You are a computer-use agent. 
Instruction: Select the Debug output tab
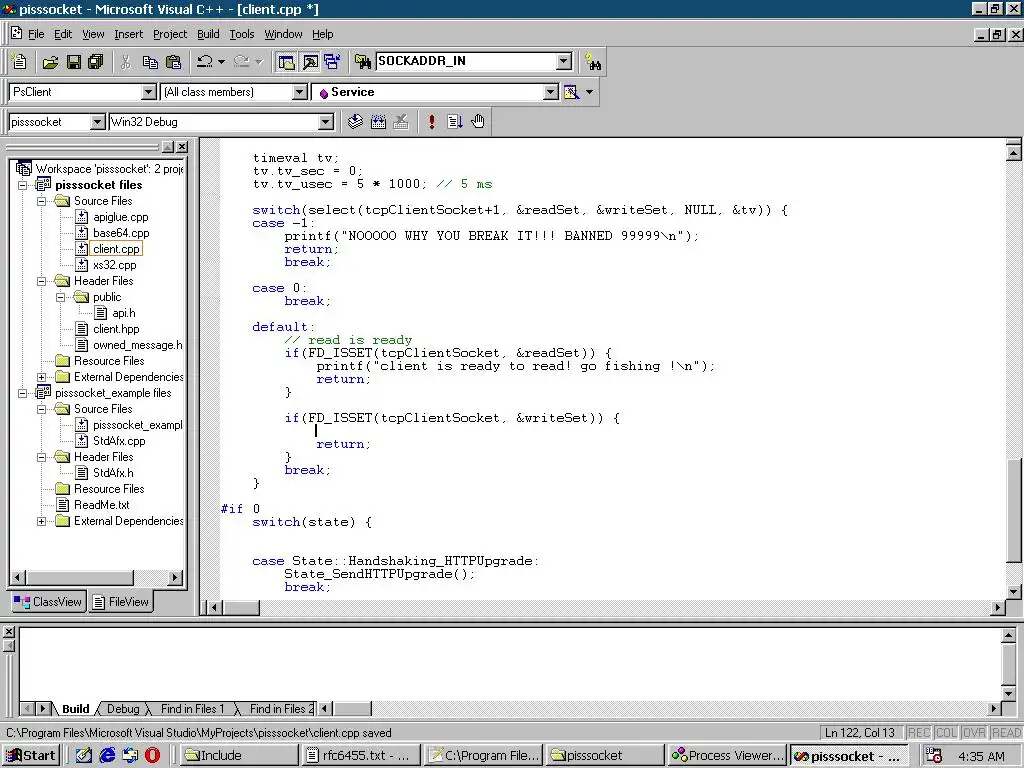pos(123,709)
